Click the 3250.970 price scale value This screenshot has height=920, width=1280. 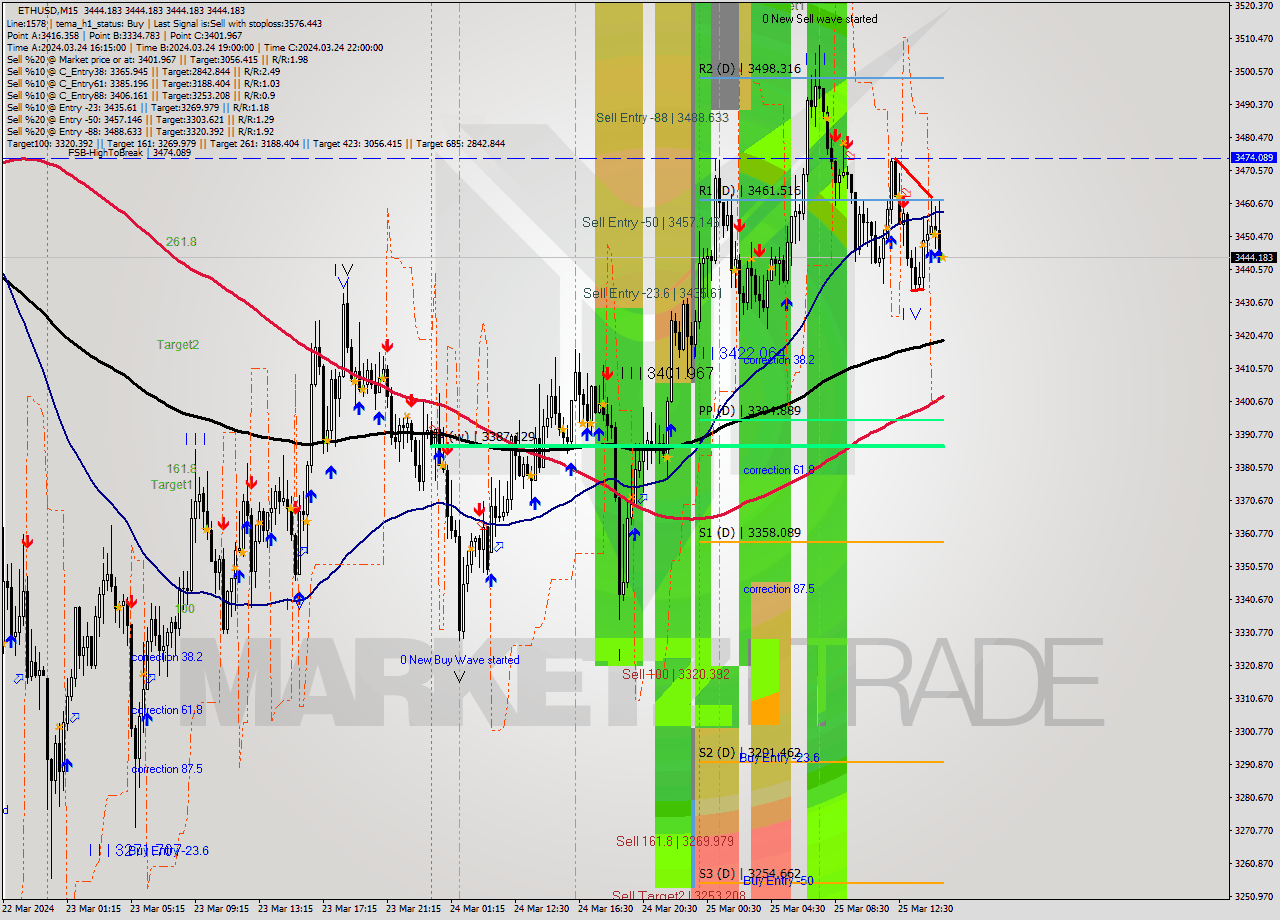tap(1253, 896)
